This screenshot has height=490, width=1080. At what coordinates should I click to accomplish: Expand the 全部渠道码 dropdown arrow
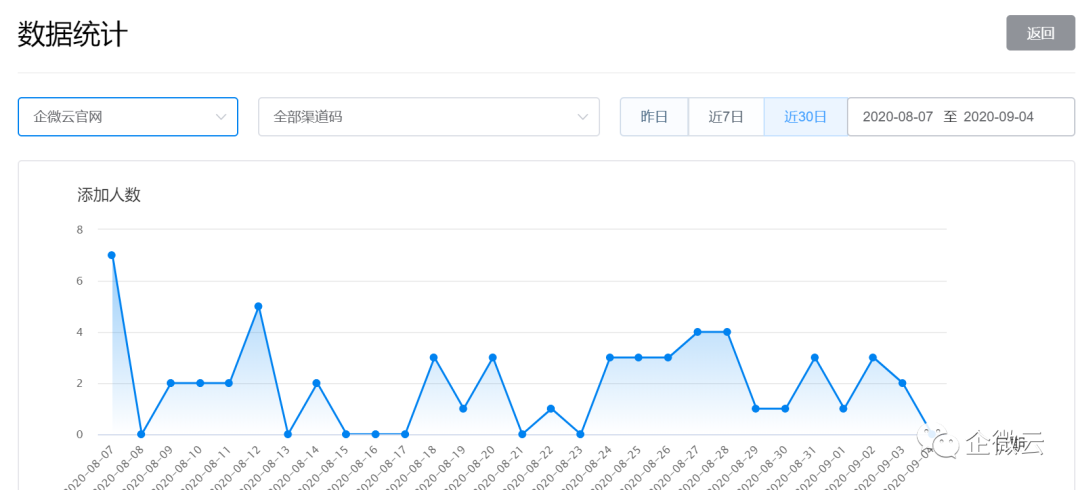coord(583,116)
